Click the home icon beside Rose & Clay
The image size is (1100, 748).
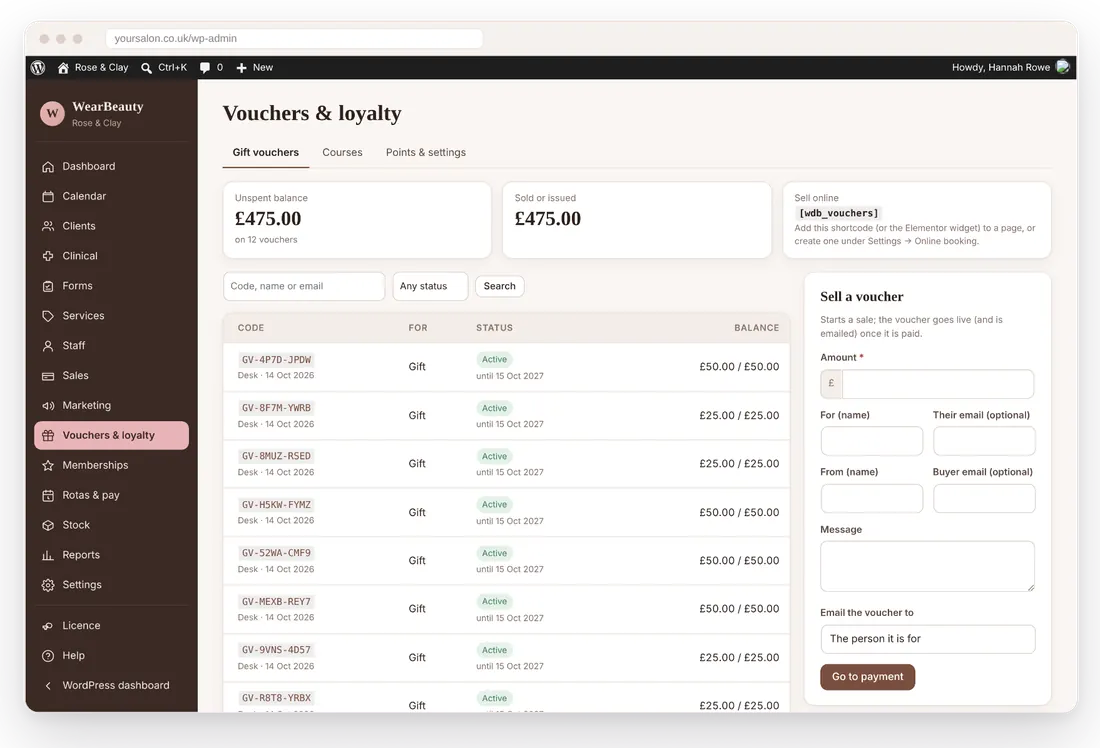(63, 67)
